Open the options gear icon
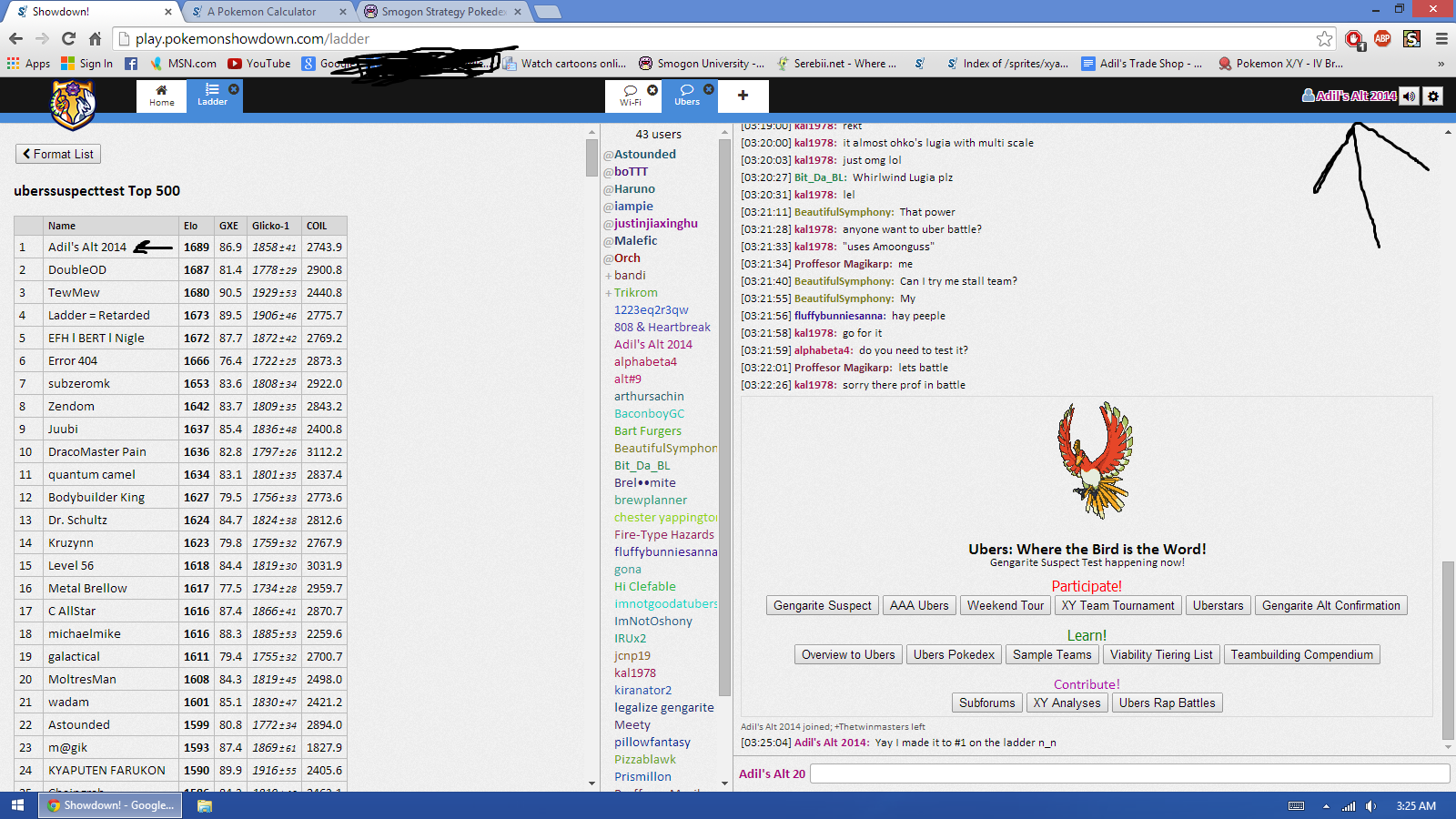1456x819 pixels. coord(1433,96)
